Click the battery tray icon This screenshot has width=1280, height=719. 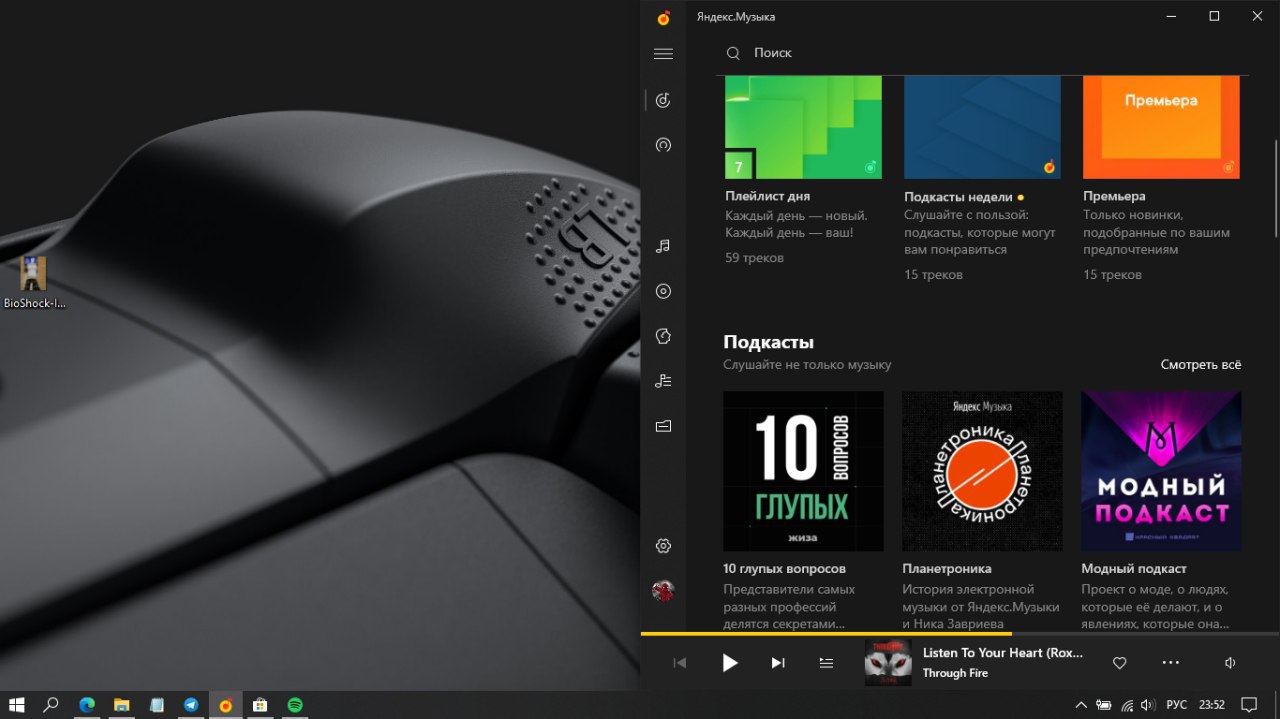pyautogui.click(x=1103, y=704)
